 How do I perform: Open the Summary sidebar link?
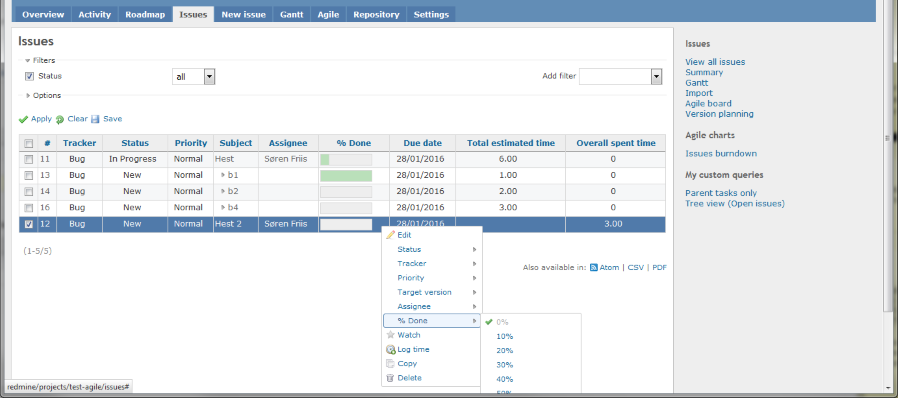tap(704, 72)
